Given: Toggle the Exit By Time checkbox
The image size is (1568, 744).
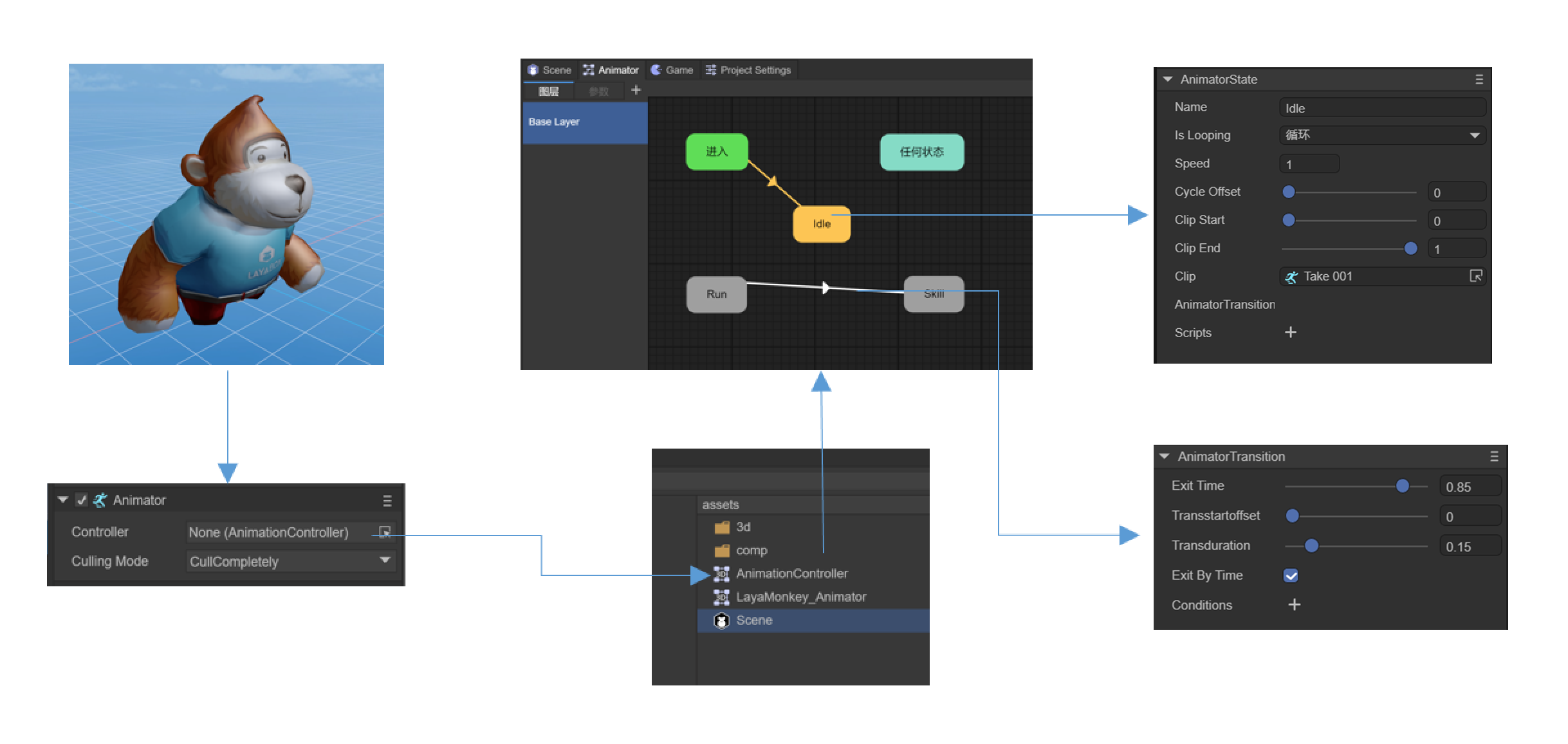Looking at the screenshot, I should click(x=1290, y=575).
